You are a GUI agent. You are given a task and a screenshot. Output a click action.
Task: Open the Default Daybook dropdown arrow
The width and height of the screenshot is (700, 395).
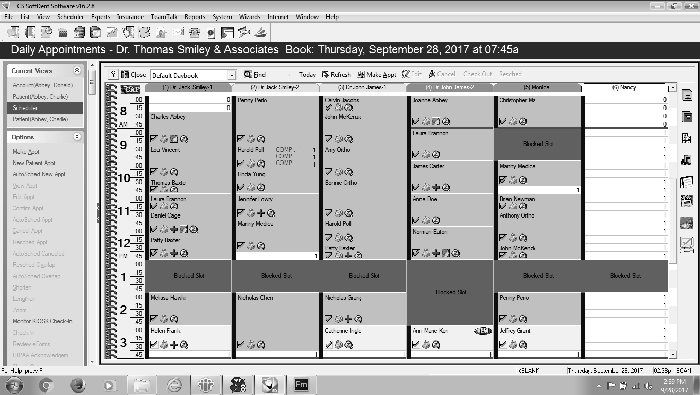[232, 75]
